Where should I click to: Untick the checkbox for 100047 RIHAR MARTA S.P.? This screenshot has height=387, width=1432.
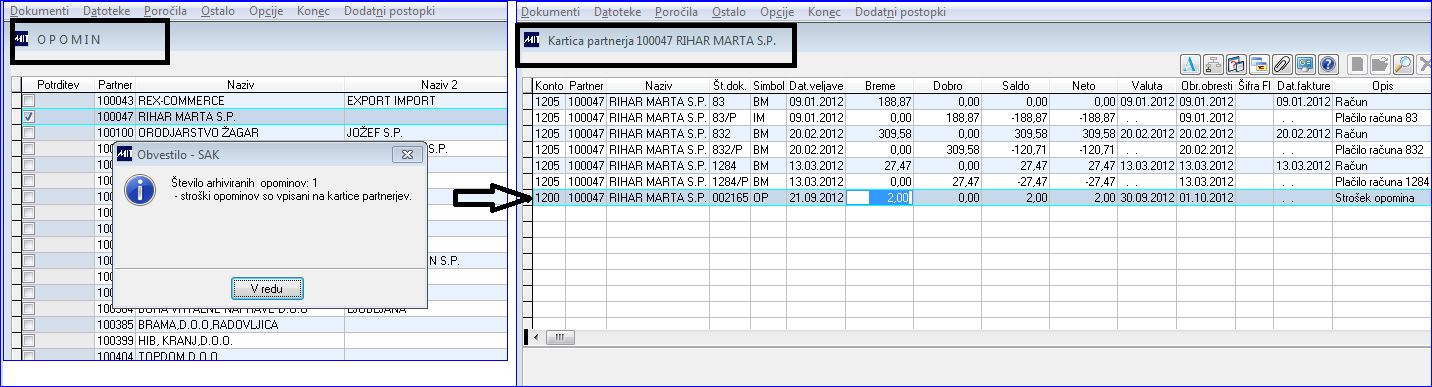coord(29,116)
